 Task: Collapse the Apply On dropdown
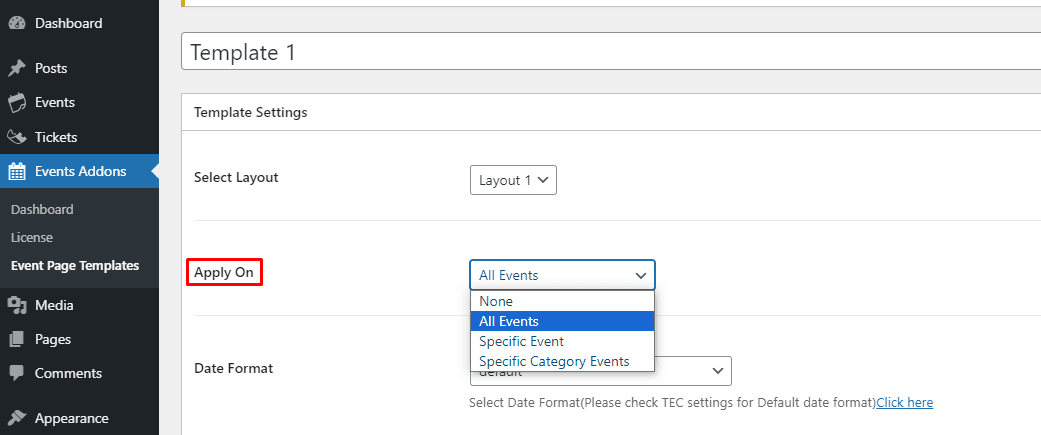click(562, 275)
